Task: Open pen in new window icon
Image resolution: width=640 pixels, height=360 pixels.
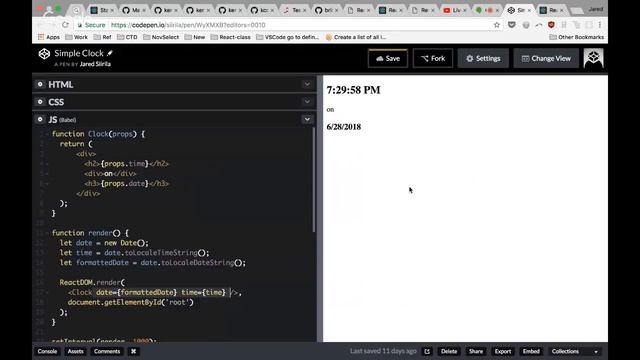Action: tap(427, 351)
